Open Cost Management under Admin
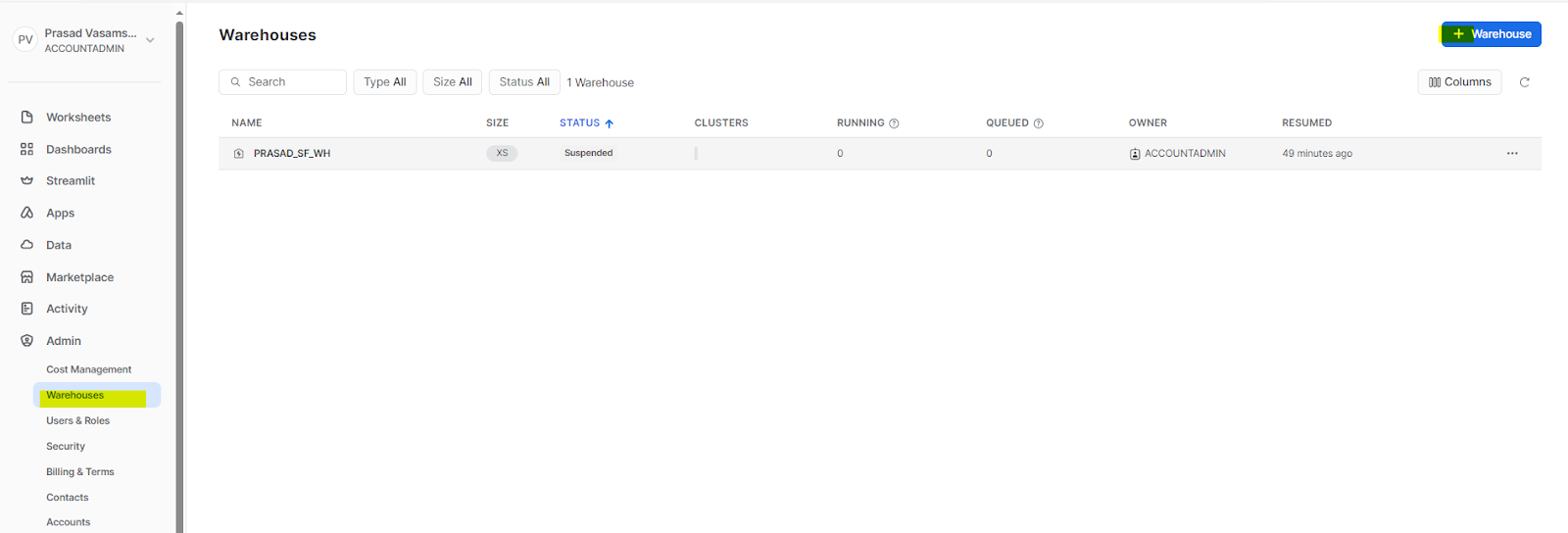The height and width of the screenshot is (533, 1568). [x=88, y=369]
